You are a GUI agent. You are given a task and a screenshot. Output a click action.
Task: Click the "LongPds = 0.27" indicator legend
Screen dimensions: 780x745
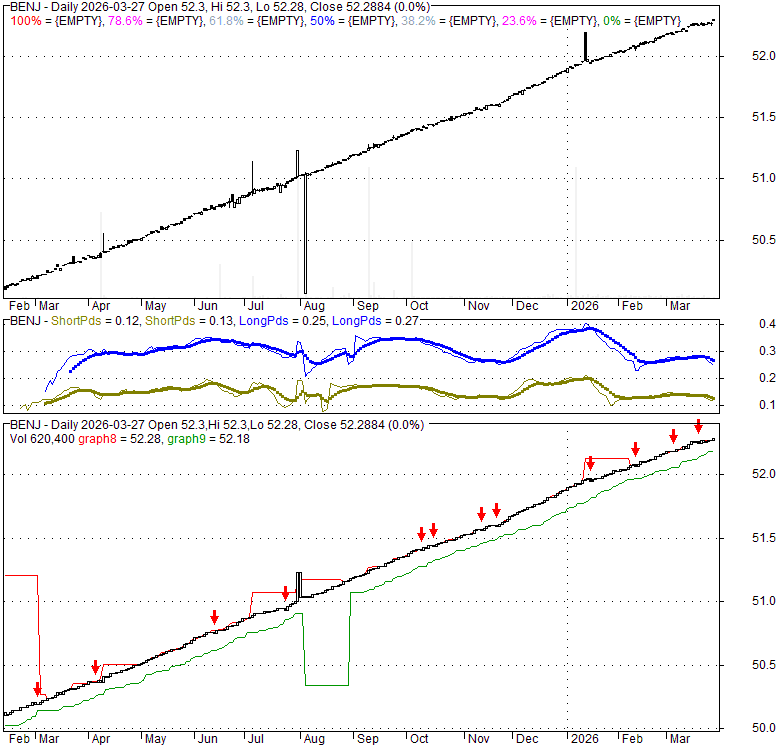pyautogui.click(x=376, y=321)
